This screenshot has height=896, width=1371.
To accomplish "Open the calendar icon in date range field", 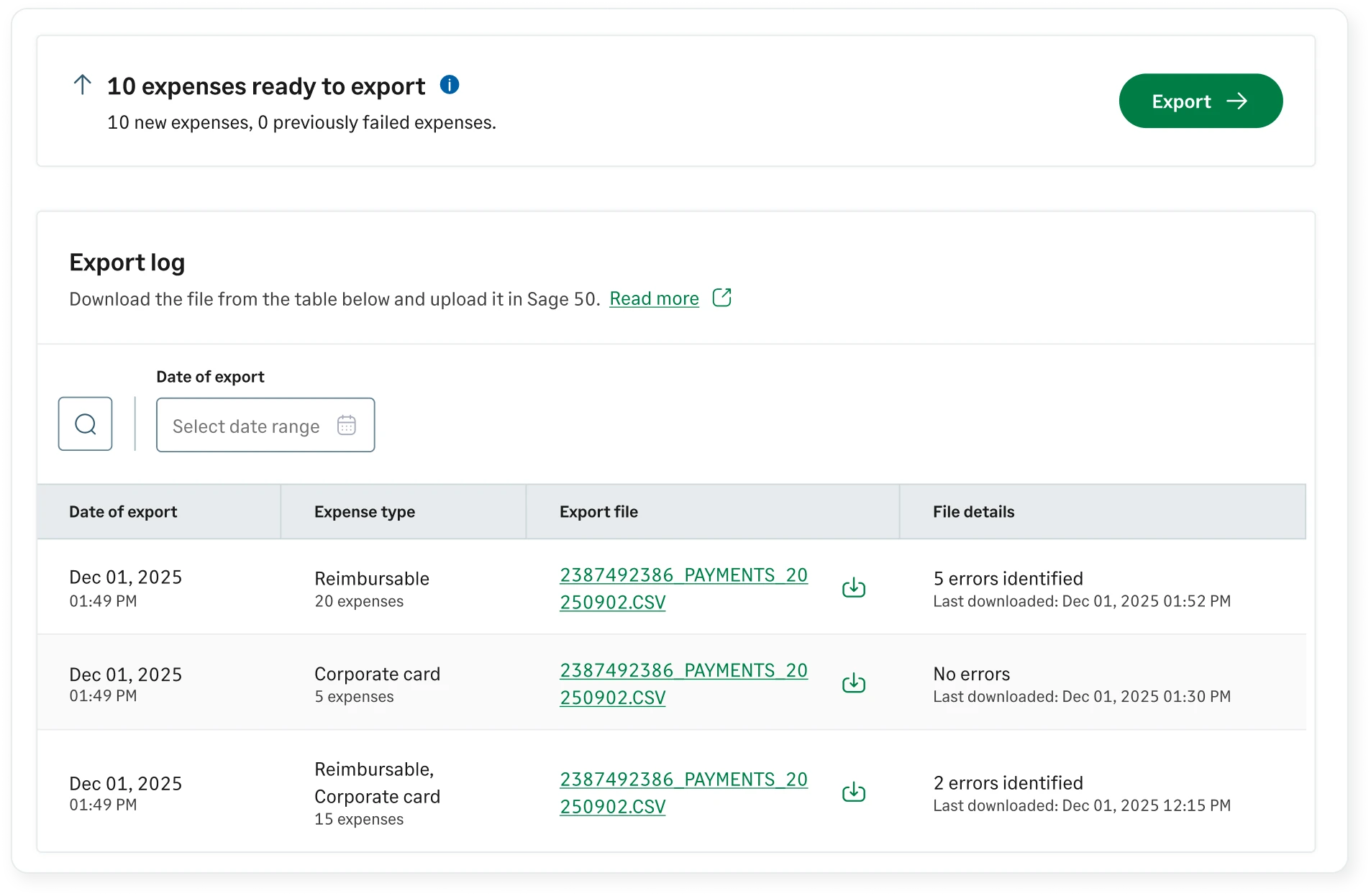I will 347,425.
